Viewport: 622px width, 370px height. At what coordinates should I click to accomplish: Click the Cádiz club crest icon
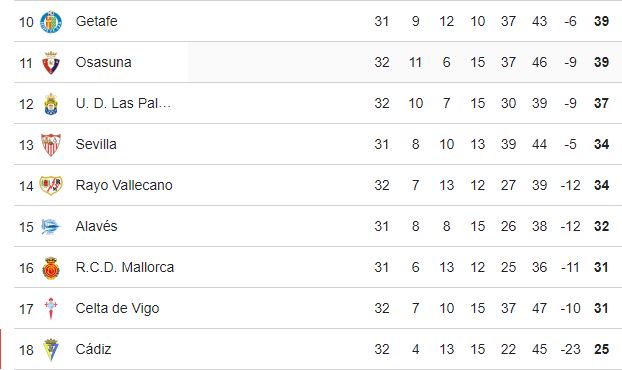click(51, 349)
